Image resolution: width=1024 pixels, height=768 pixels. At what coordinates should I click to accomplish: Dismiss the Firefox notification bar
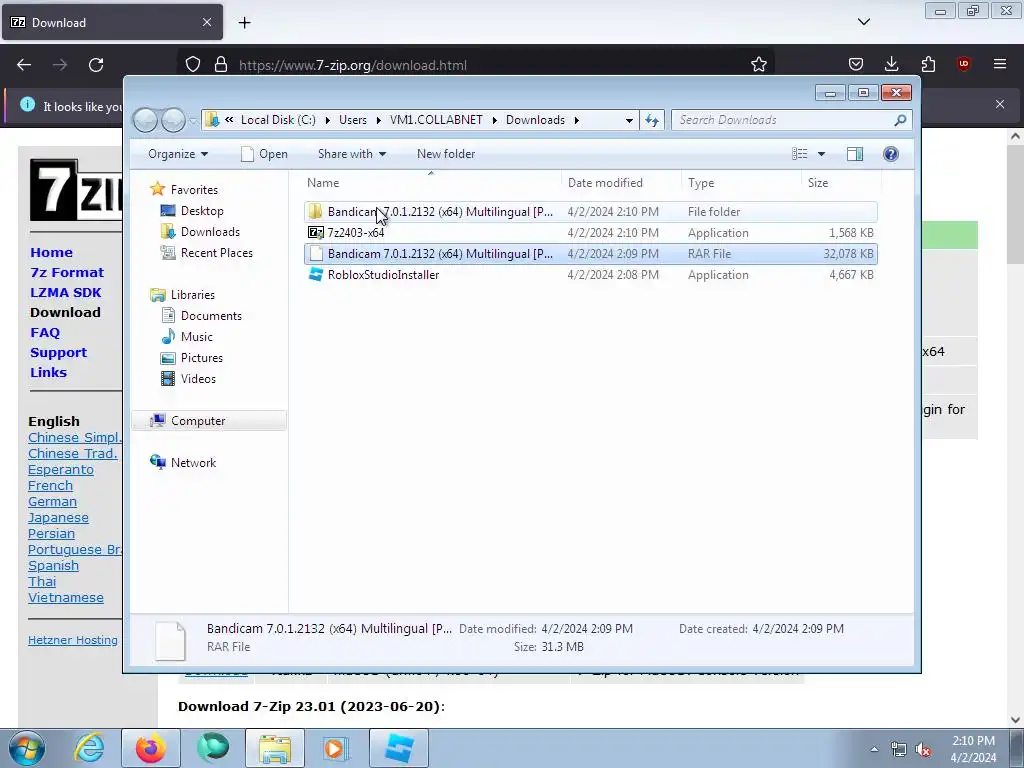click(x=1000, y=104)
